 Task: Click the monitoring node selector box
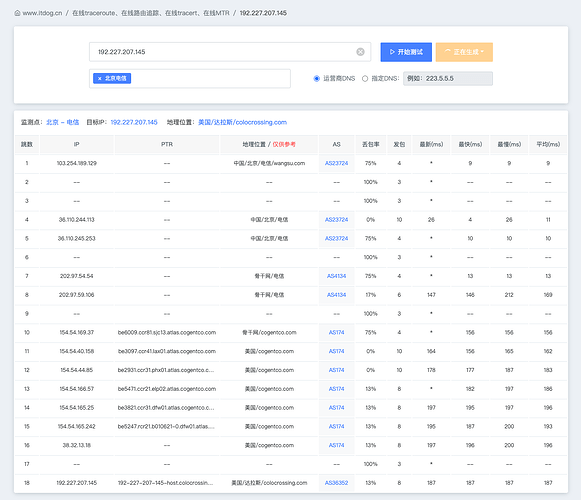[x=190, y=79]
